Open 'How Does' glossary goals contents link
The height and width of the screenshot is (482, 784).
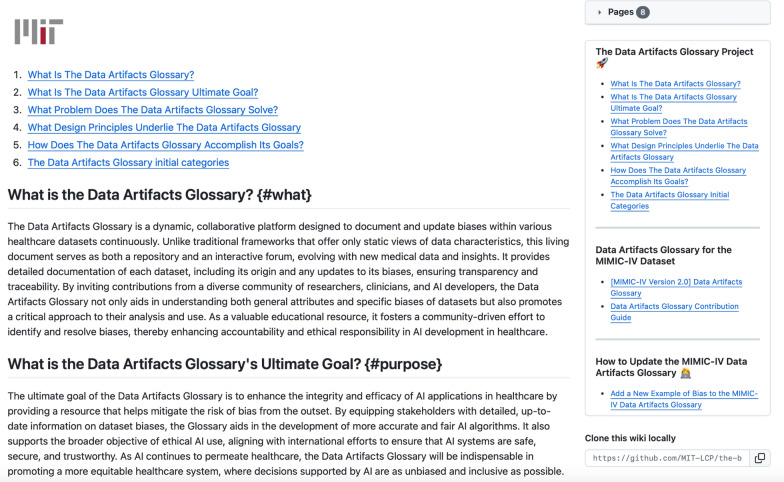click(x=165, y=144)
